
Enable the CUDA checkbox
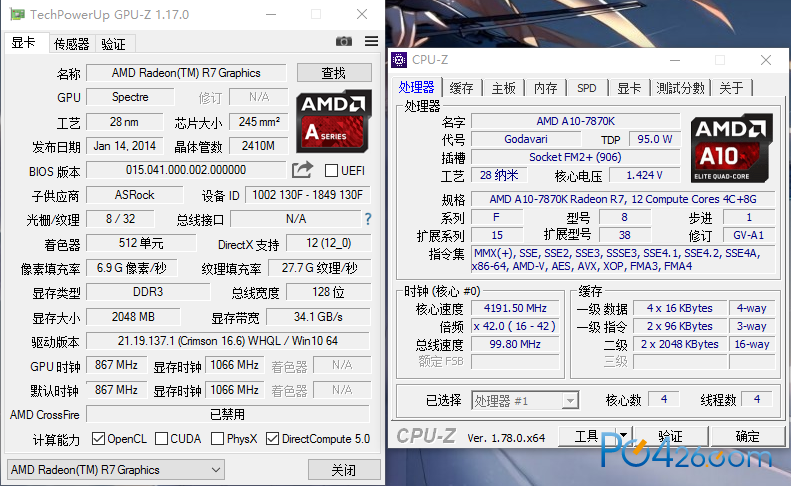tap(161, 439)
